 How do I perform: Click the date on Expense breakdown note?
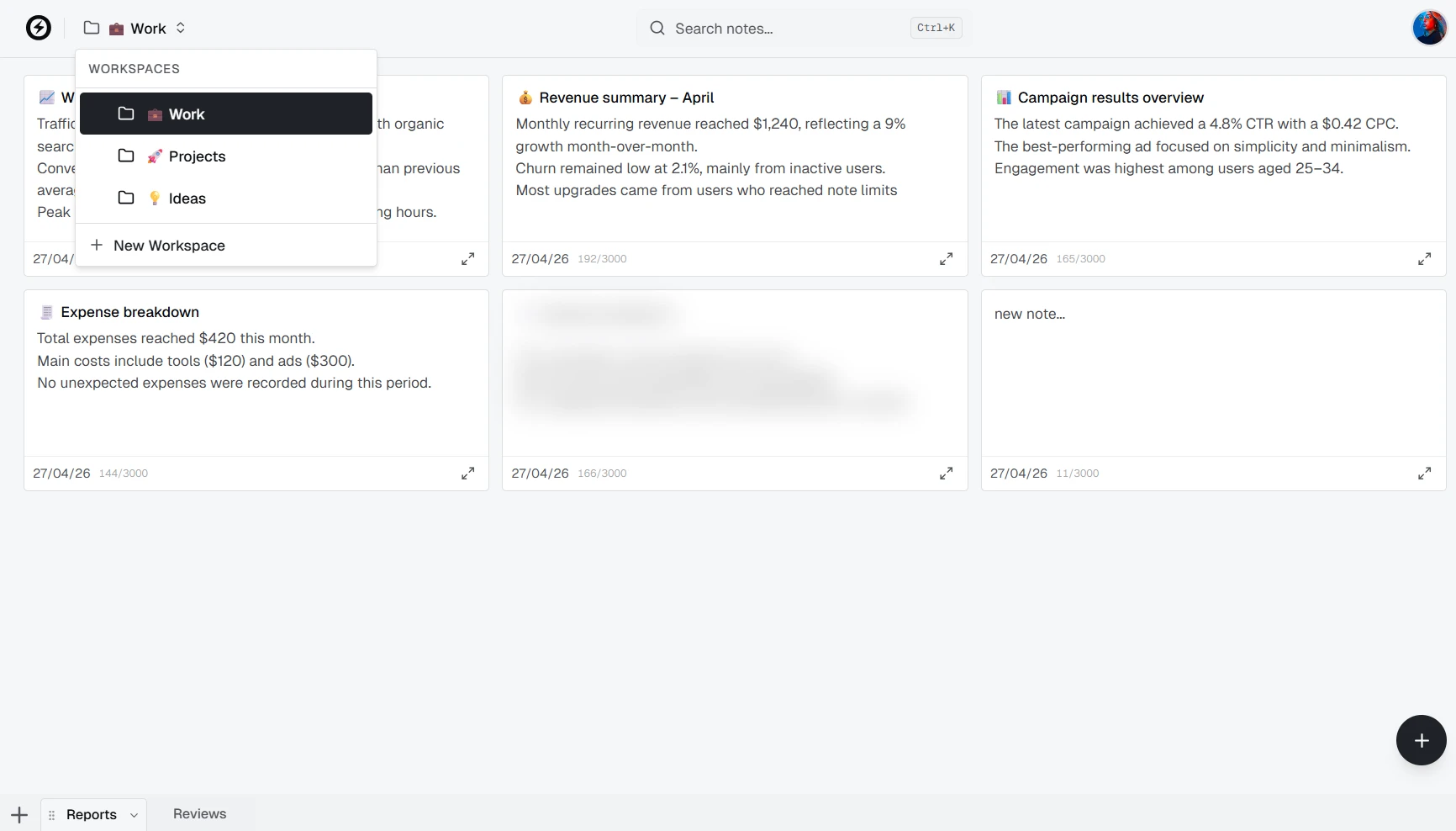click(x=61, y=474)
